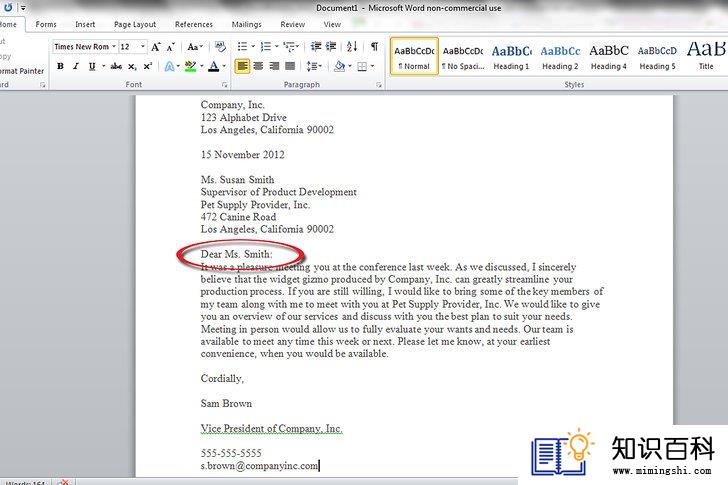Image resolution: width=728 pixels, height=485 pixels.
Task: Expand underline style dropdown arrow
Action: tap(103, 66)
